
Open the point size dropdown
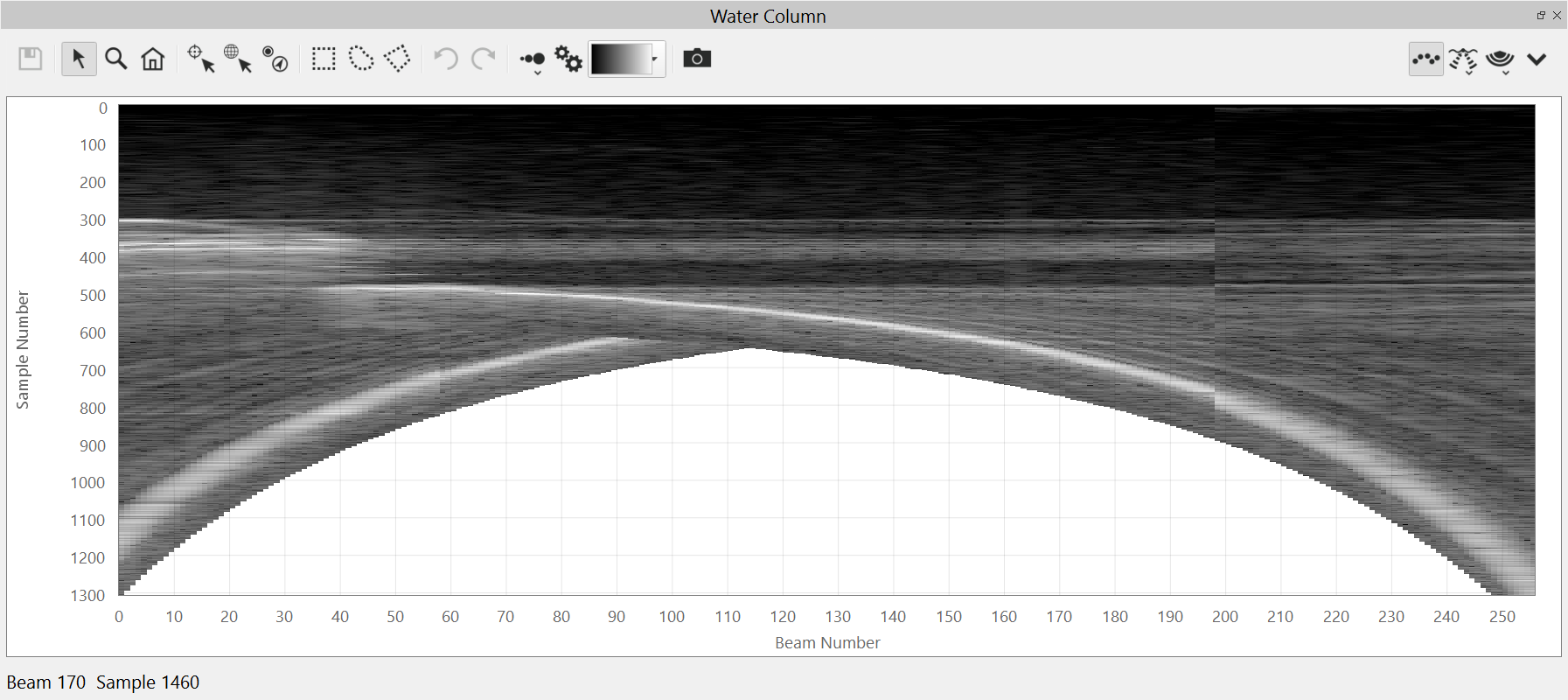[533, 60]
